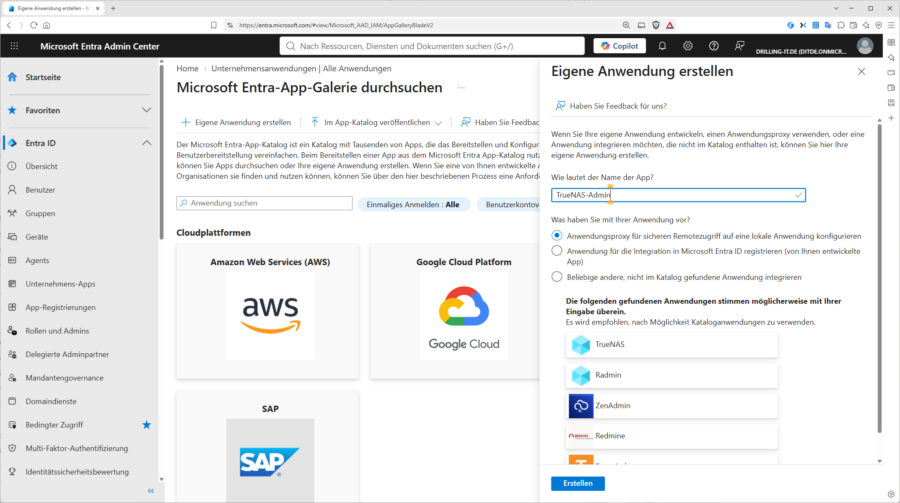Click the sidebar vertical scrollbar
900x503 pixels.
[x=161, y=152]
